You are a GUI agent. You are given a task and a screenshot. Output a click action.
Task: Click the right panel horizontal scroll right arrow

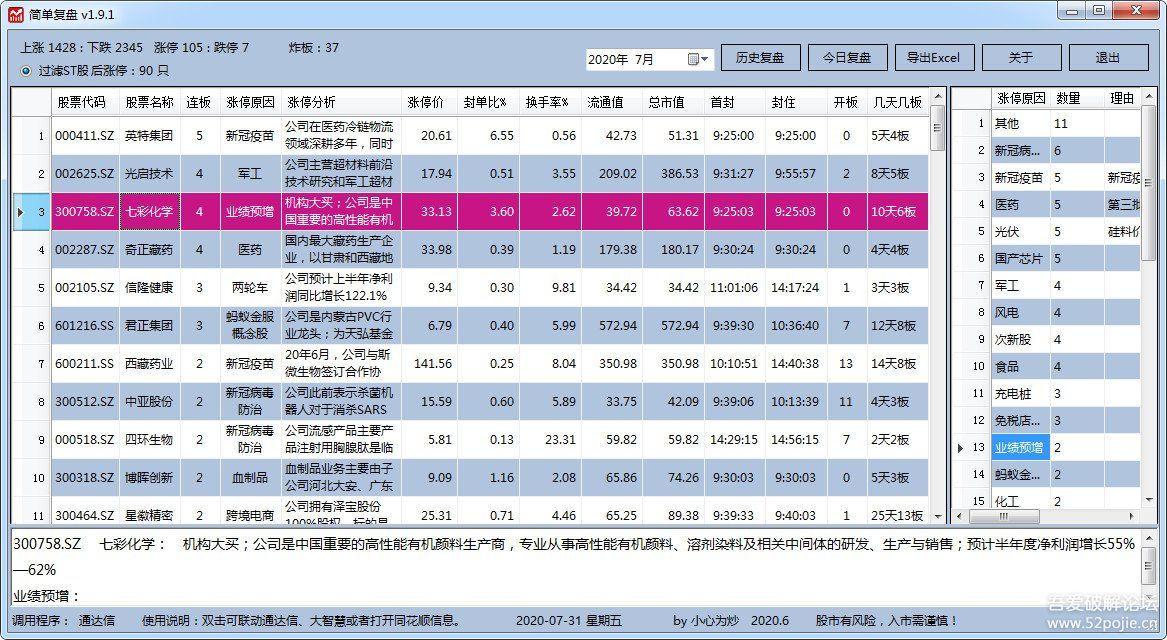point(1132,516)
